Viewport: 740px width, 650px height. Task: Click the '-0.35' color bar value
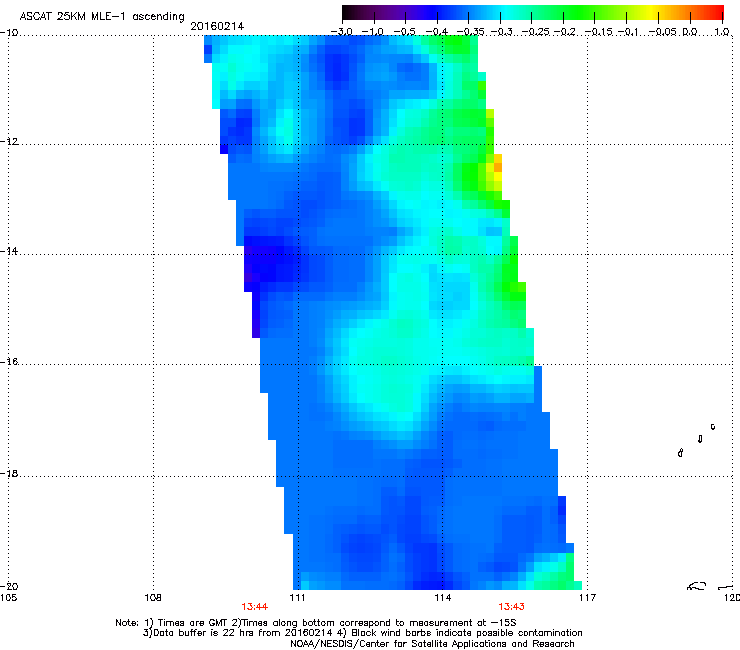point(471,32)
